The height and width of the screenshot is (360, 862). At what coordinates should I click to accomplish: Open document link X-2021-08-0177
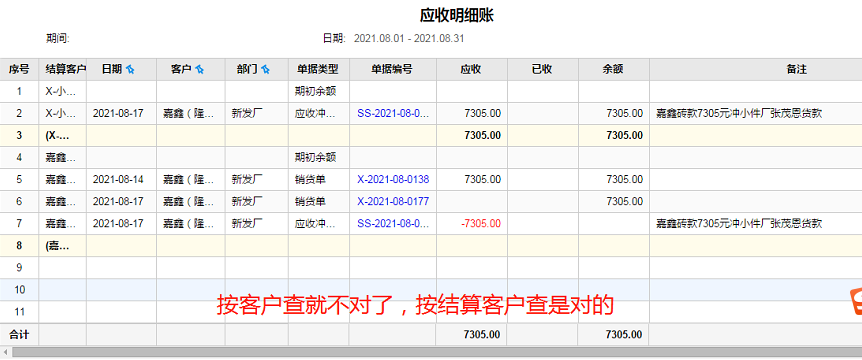pos(393,202)
